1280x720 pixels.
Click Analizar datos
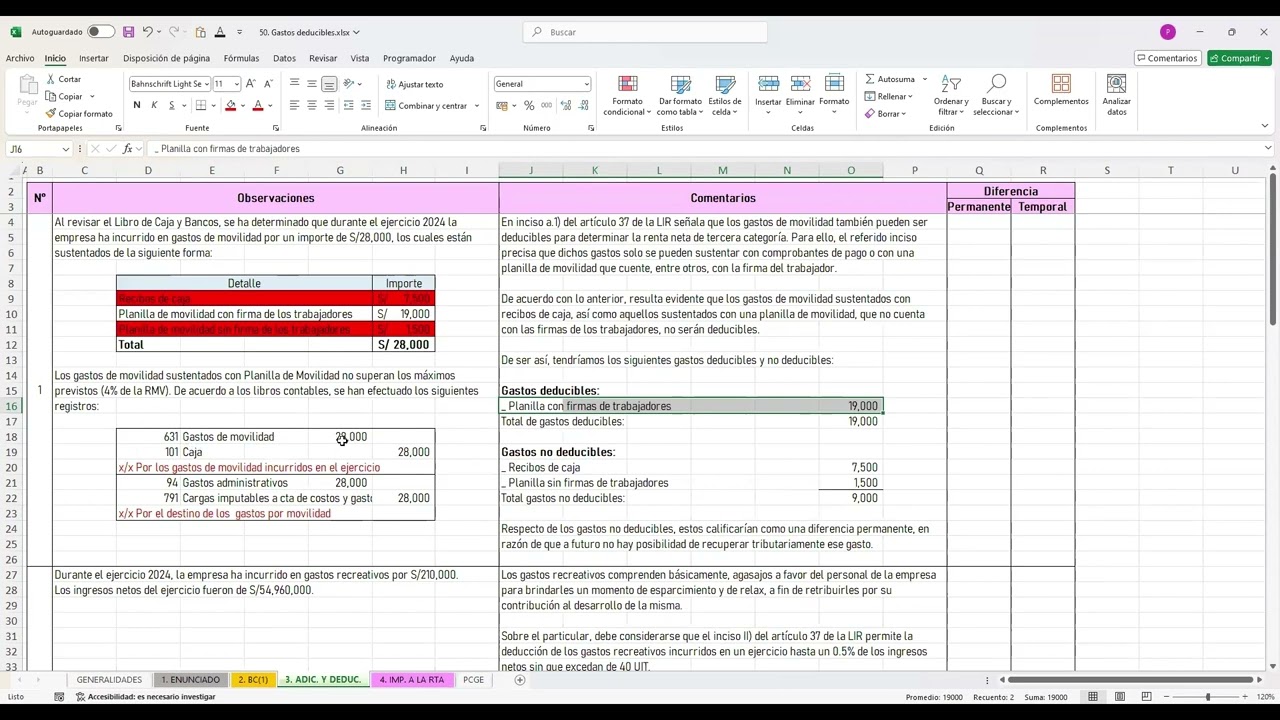coord(1116,95)
